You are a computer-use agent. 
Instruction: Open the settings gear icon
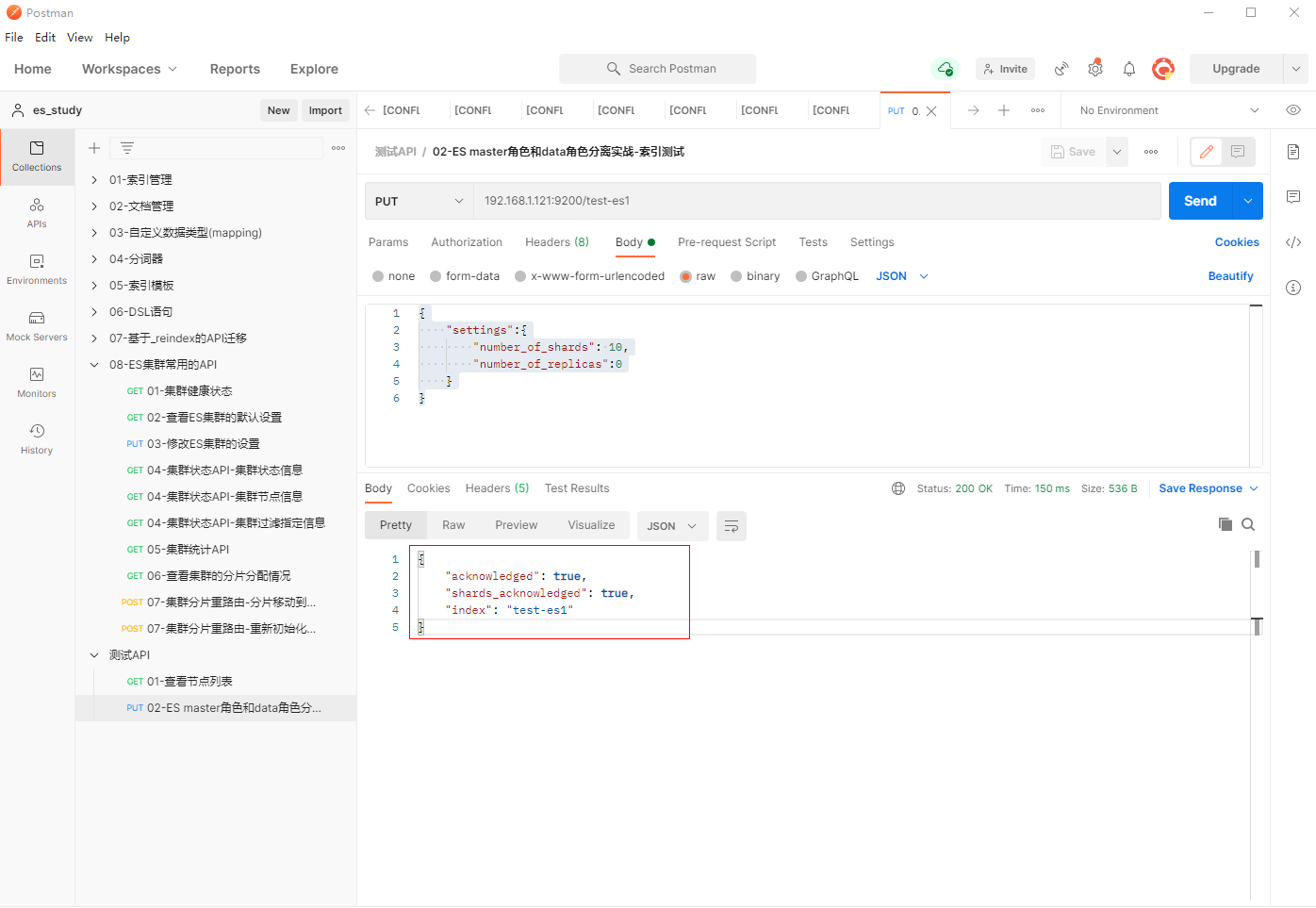point(1094,69)
